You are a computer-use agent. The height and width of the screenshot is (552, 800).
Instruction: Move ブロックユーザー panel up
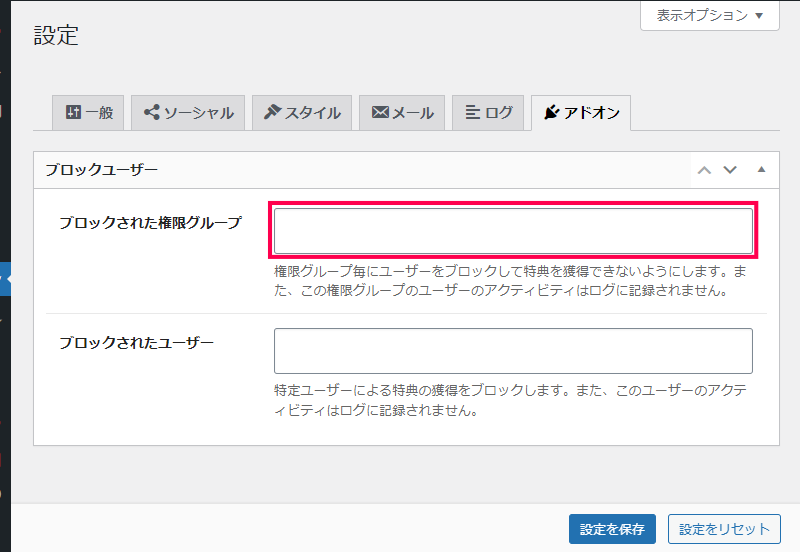pos(705,170)
